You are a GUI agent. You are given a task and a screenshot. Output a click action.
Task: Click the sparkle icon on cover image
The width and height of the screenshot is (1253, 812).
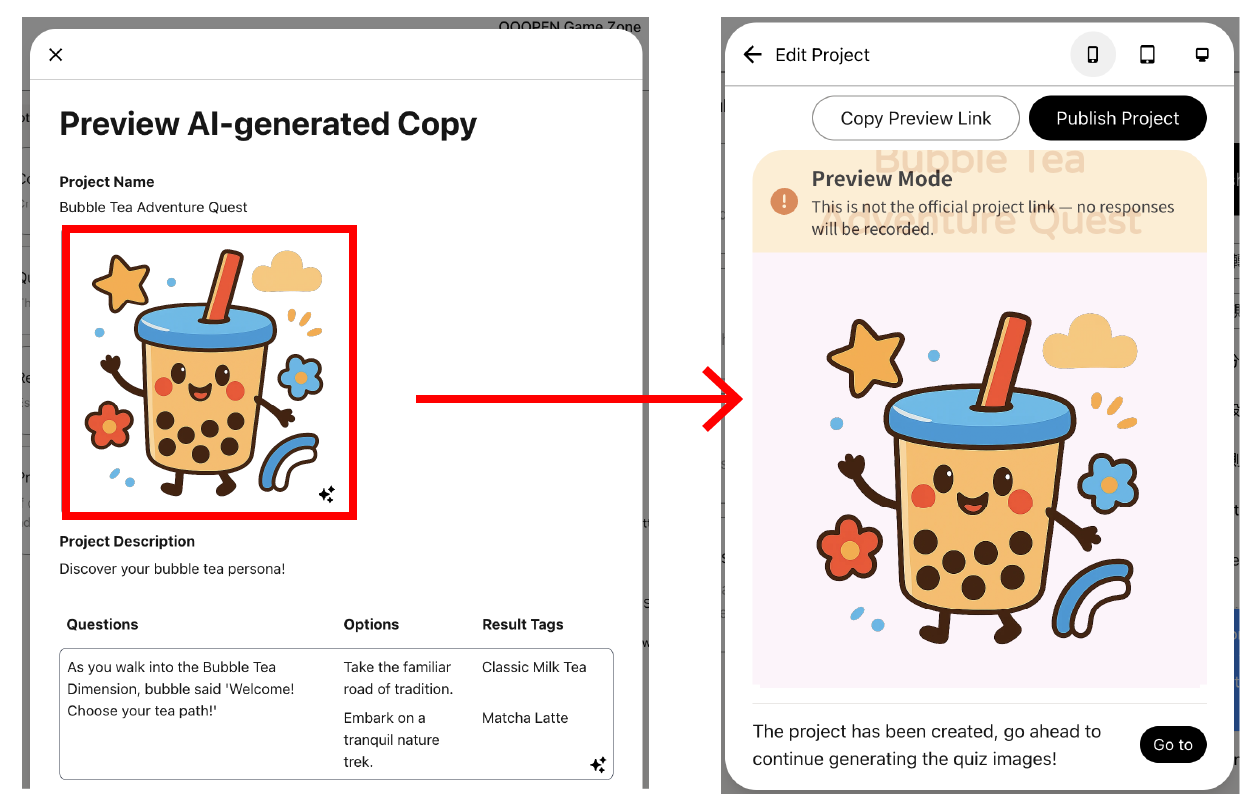coord(327,494)
